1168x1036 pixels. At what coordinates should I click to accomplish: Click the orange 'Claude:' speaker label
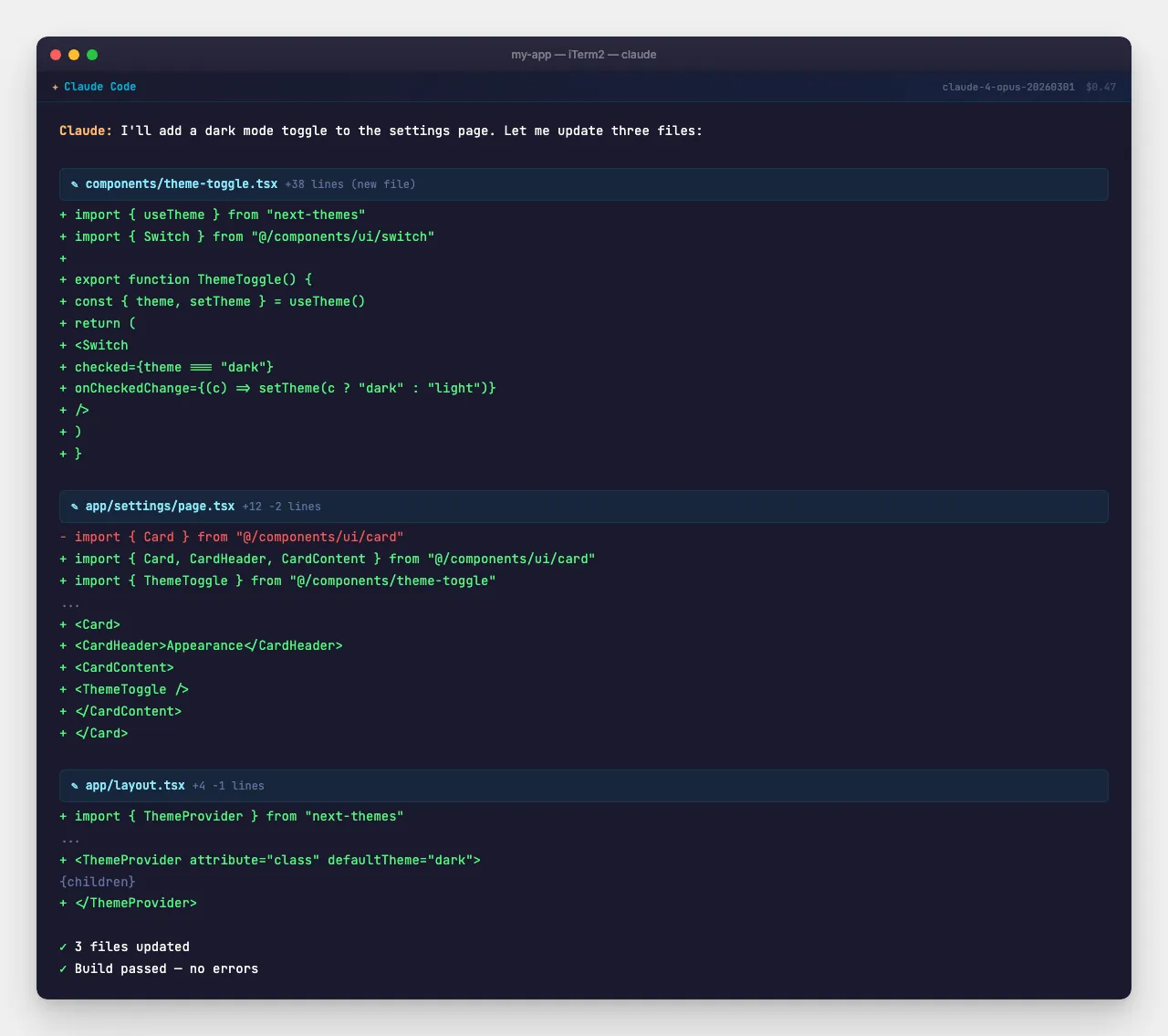pyautogui.click(x=86, y=131)
